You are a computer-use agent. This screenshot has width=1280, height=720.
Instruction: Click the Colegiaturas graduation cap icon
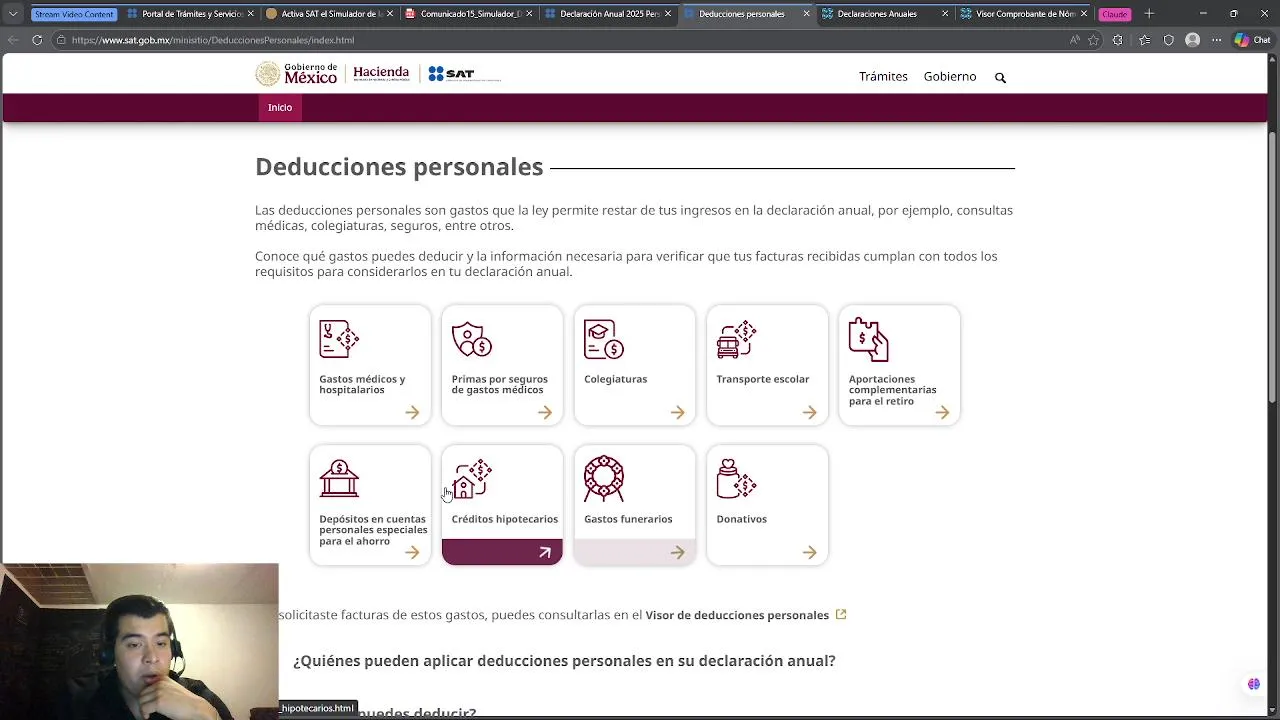tap(604, 340)
